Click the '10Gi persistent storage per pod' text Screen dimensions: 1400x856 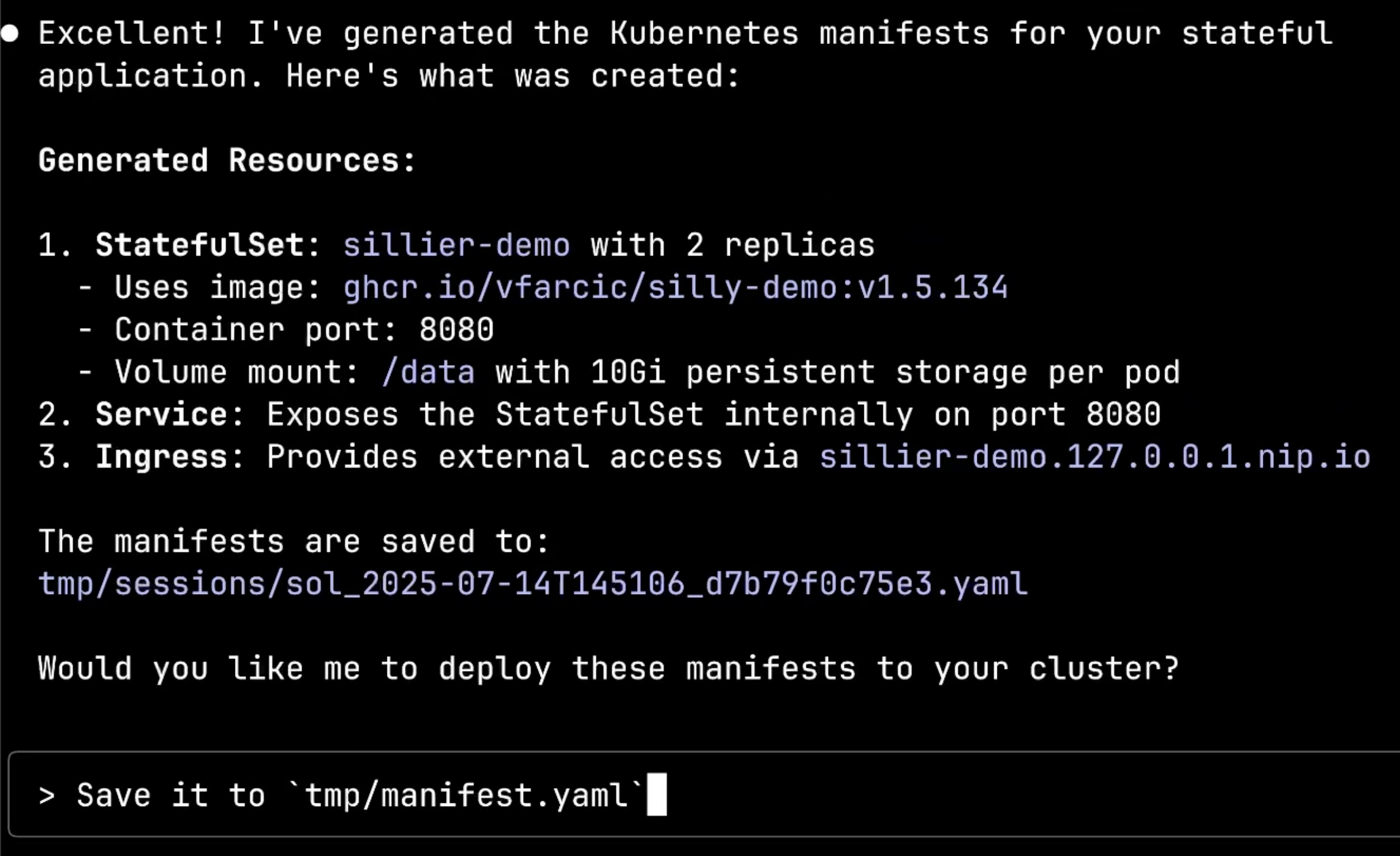click(x=885, y=373)
